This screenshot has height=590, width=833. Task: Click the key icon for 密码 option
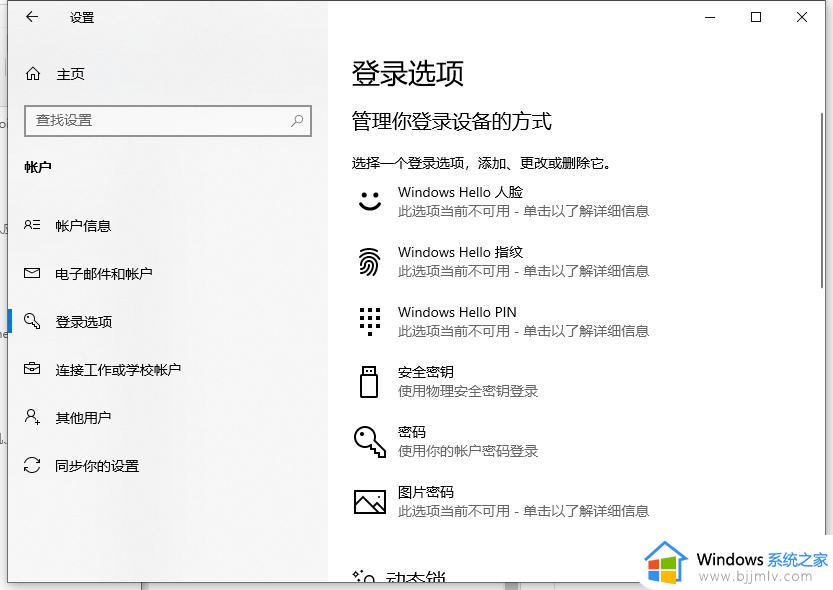click(x=370, y=441)
